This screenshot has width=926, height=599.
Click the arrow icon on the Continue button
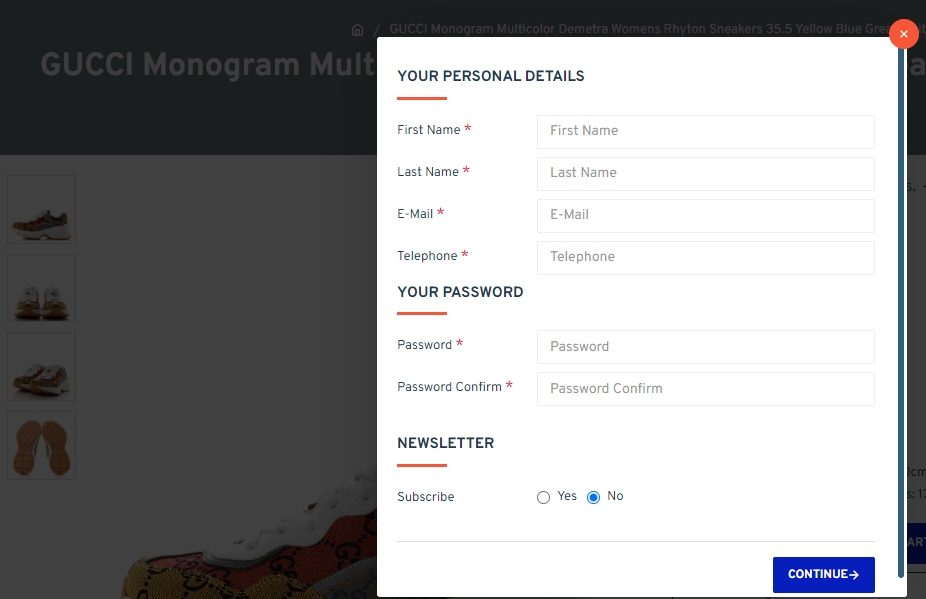(x=854, y=575)
